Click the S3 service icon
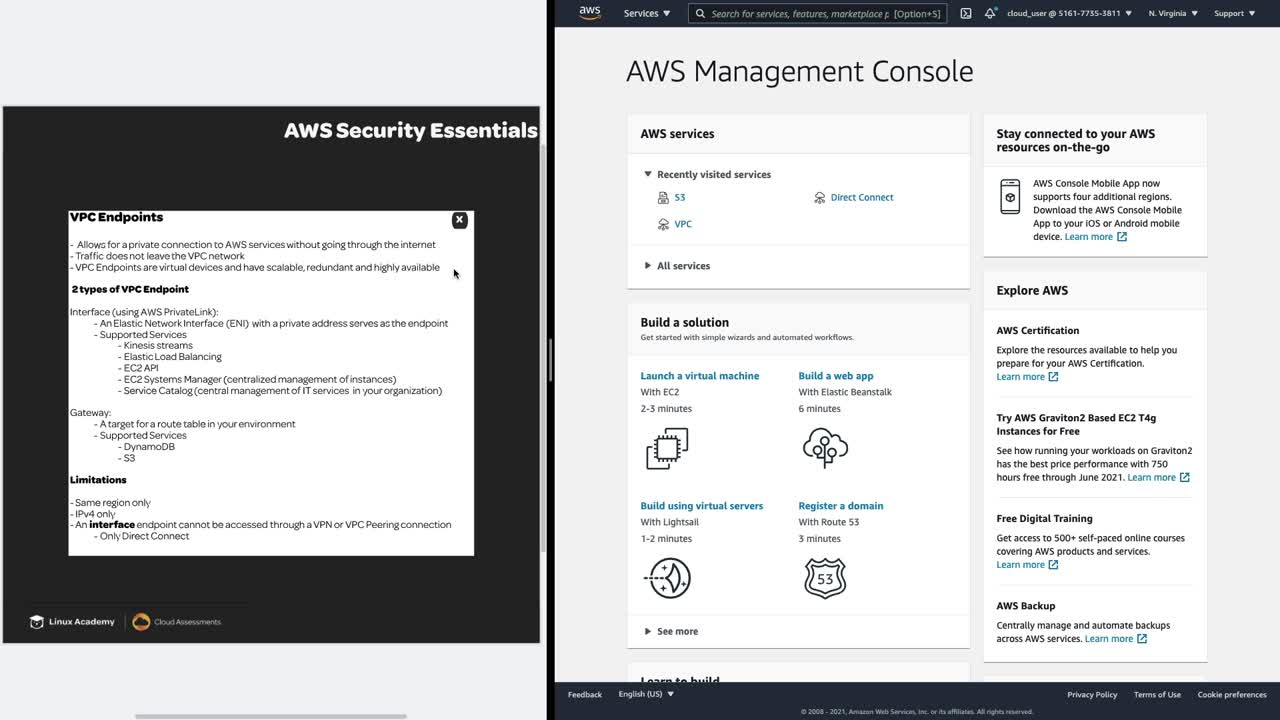1280x720 pixels. [663, 198]
